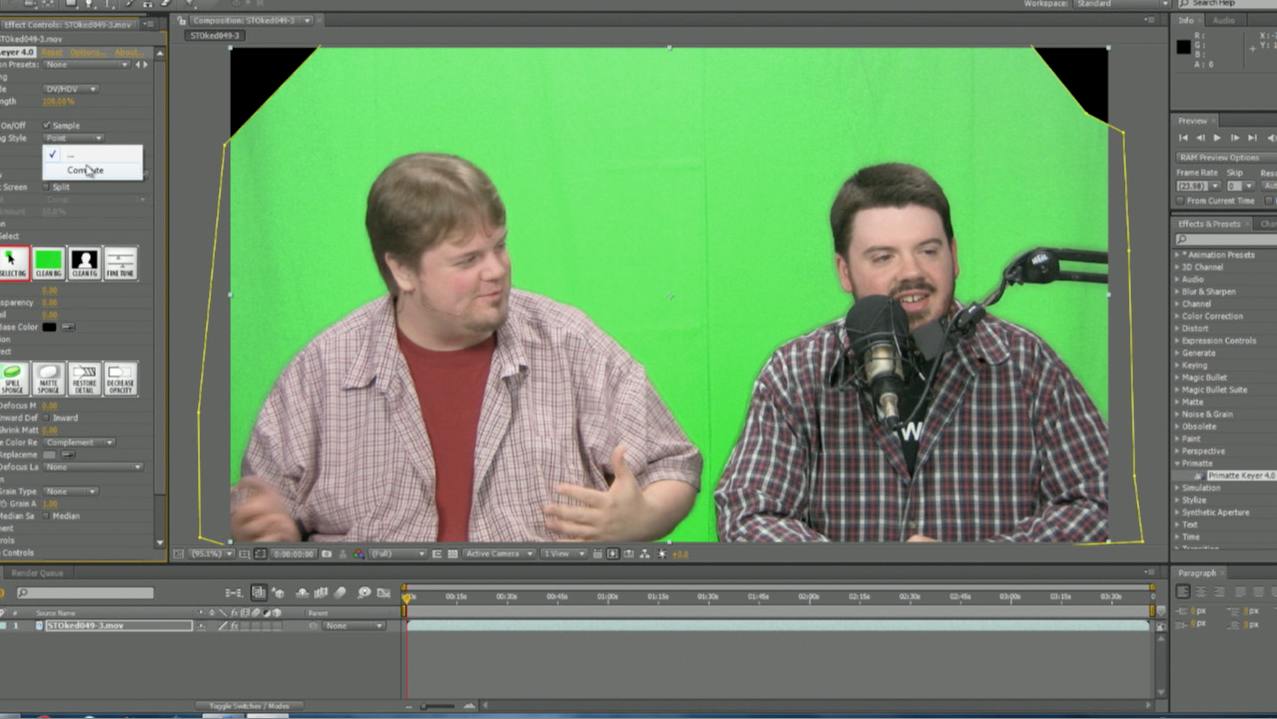
Task: Pick the SPILL SPONGE tool
Action: pyautogui.click(x=14, y=379)
